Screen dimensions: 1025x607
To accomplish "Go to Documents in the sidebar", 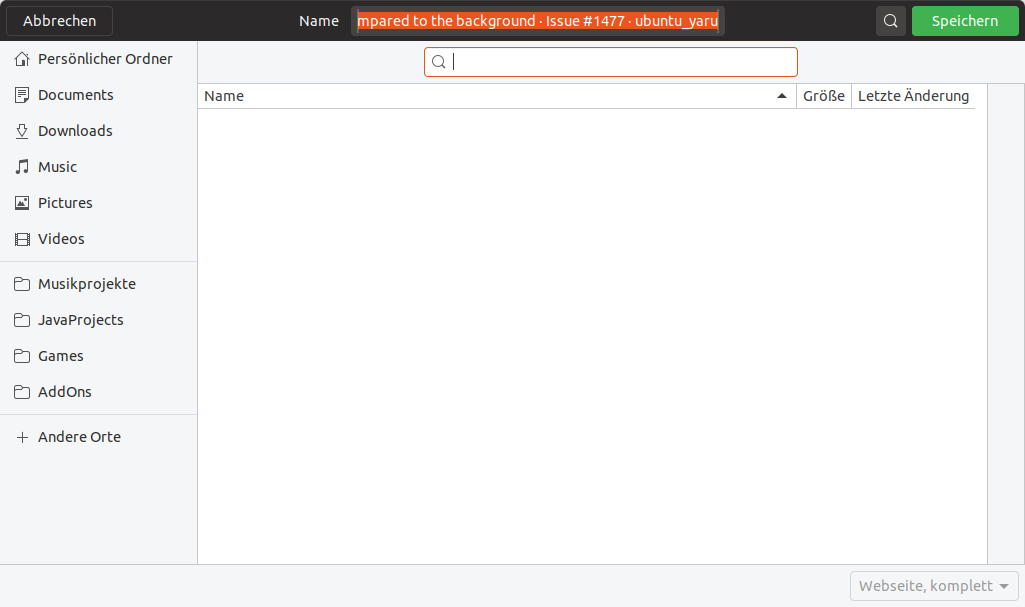I will [x=98, y=95].
